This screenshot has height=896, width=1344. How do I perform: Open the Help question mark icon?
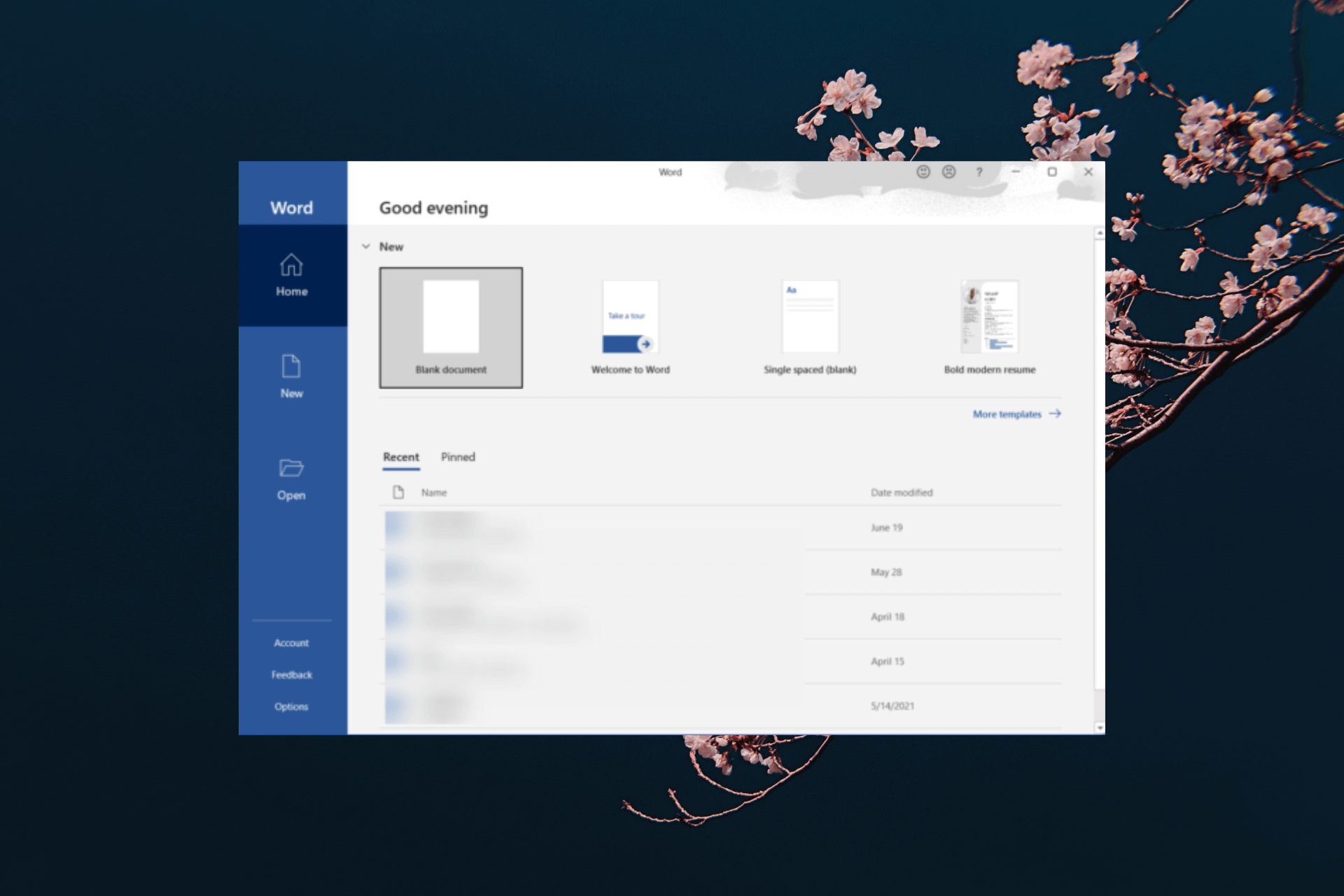tap(979, 171)
